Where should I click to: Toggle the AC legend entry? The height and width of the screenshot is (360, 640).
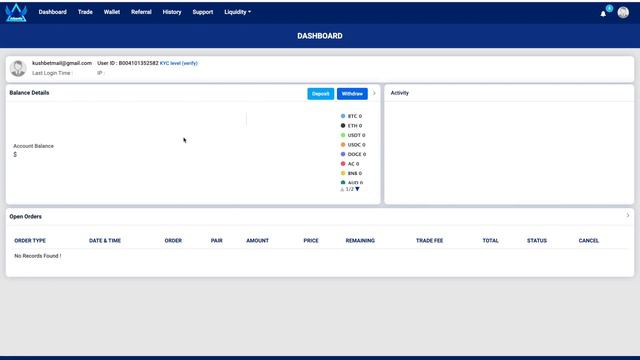click(x=350, y=164)
